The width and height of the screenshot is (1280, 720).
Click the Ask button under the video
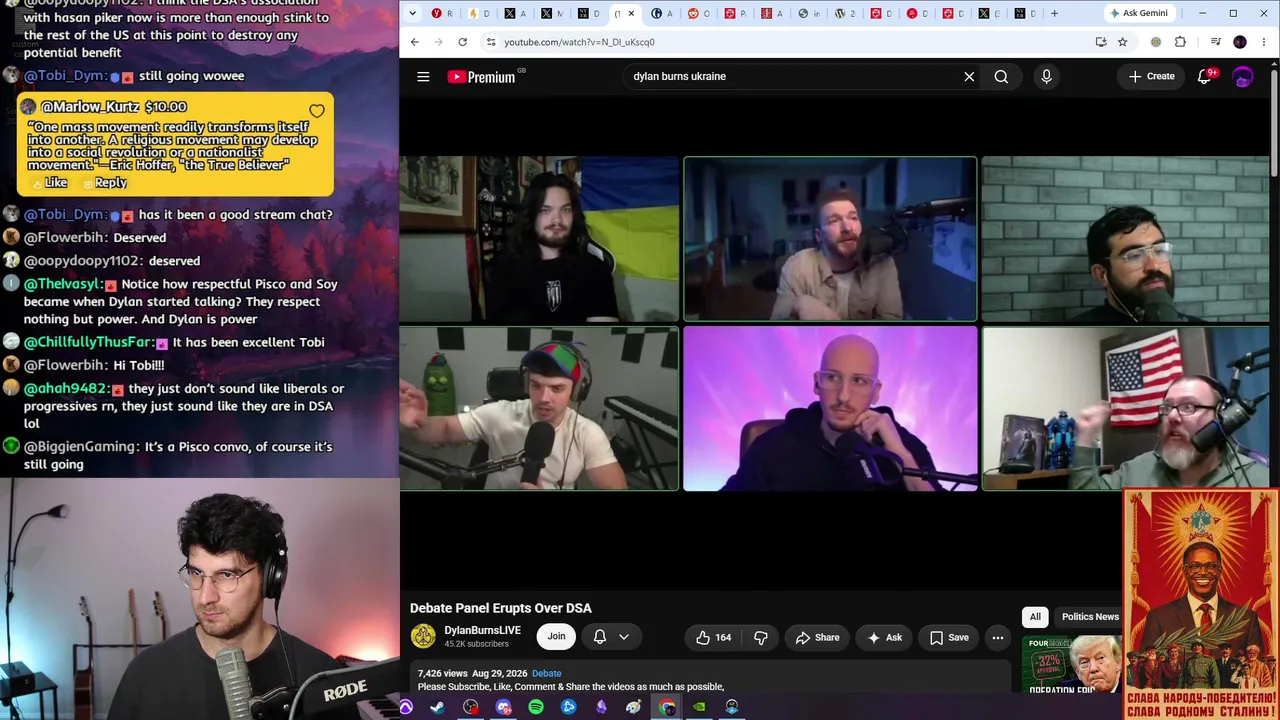tap(884, 637)
